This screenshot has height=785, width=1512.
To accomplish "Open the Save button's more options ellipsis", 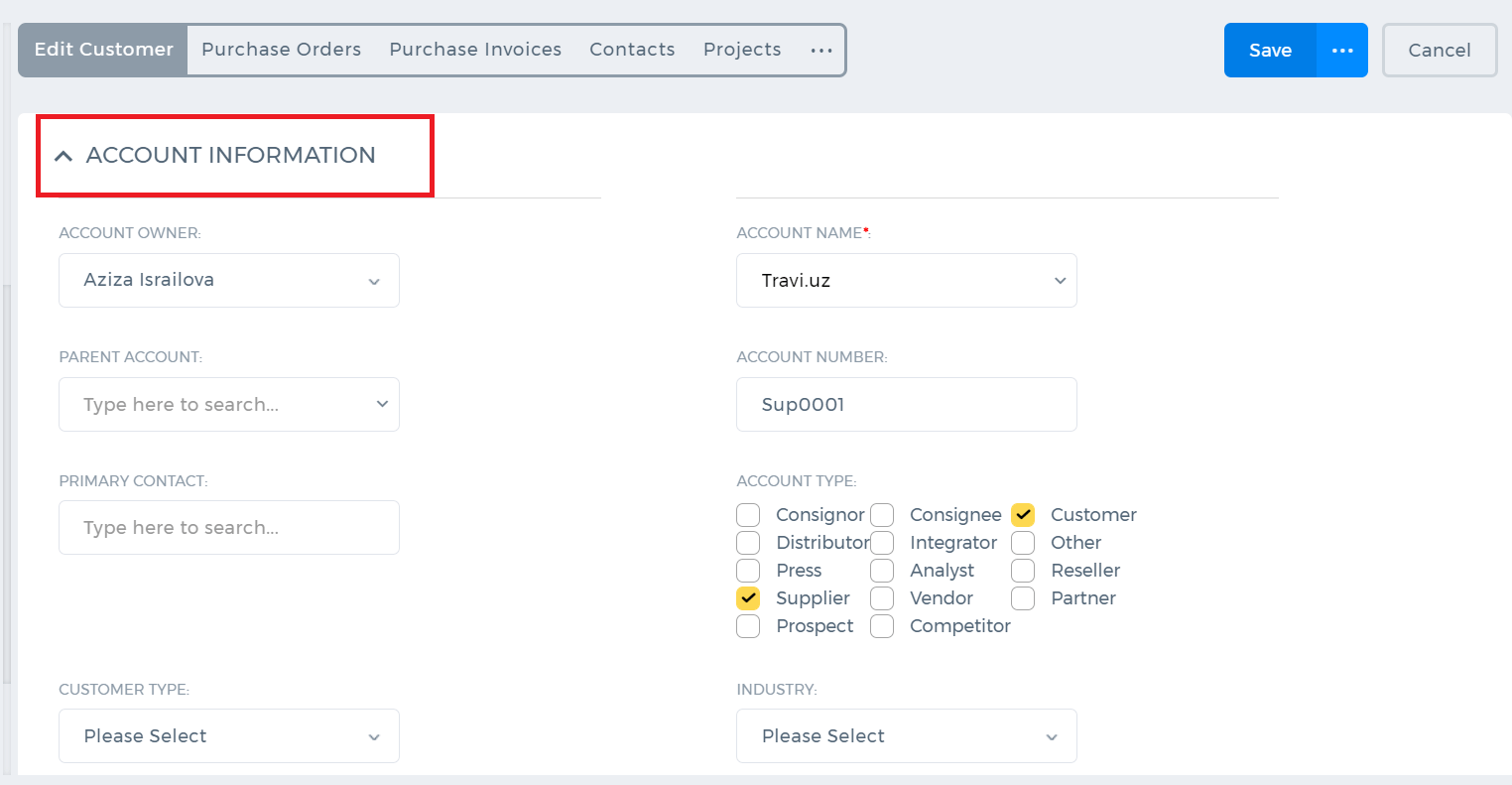I will point(1342,51).
